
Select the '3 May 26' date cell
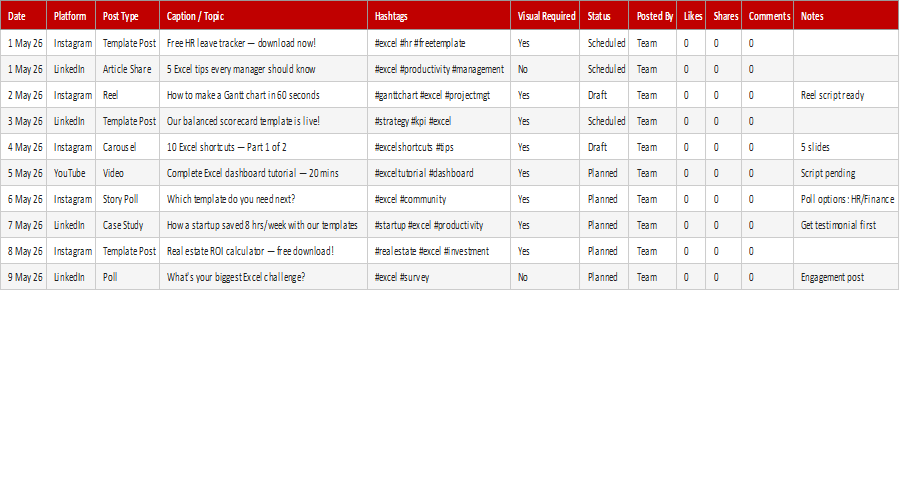point(24,121)
